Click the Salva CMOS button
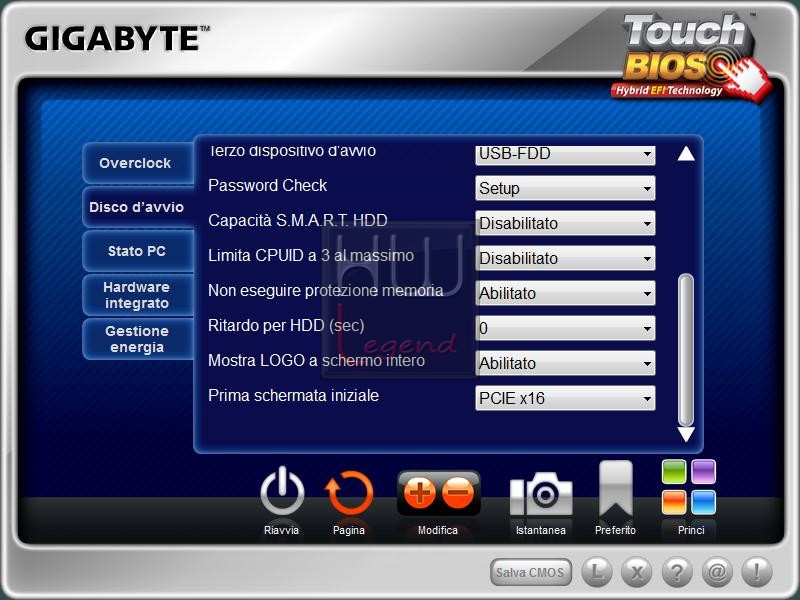This screenshot has width=800, height=600. [531, 572]
